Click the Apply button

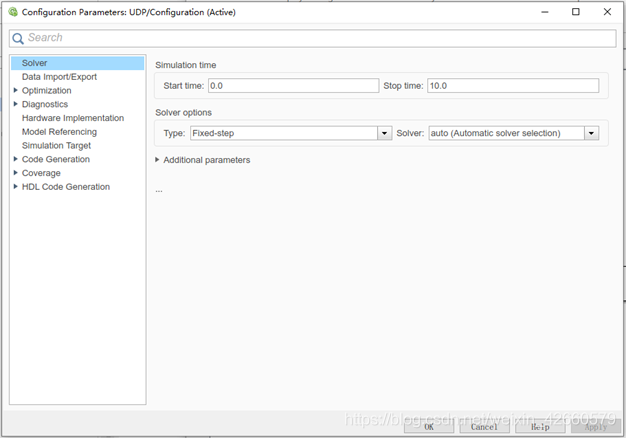coord(596,427)
